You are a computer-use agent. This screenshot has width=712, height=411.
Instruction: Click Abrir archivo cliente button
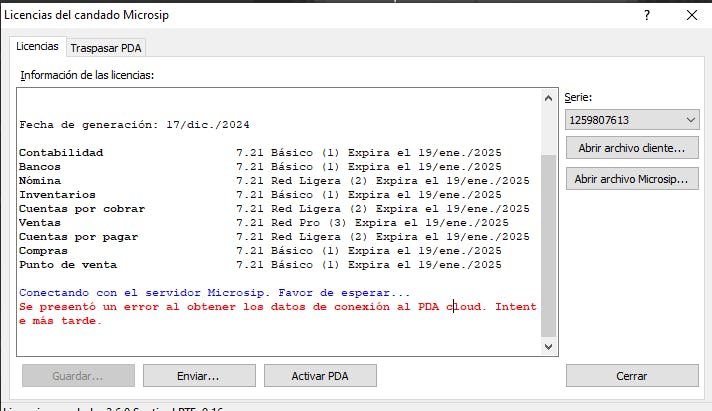pyautogui.click(x=632, y=148)
